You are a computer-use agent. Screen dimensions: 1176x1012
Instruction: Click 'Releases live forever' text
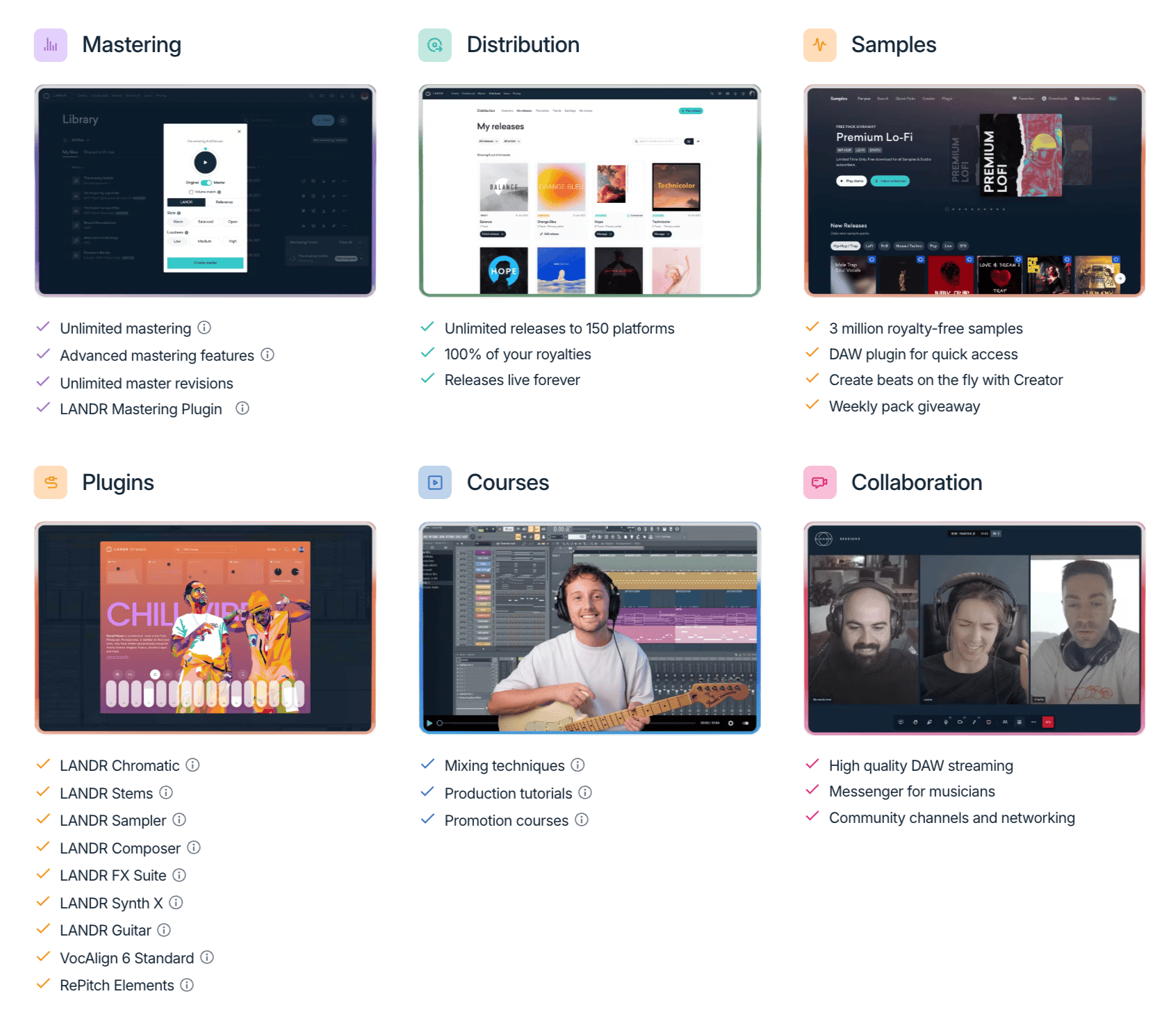tap(512, 380)
